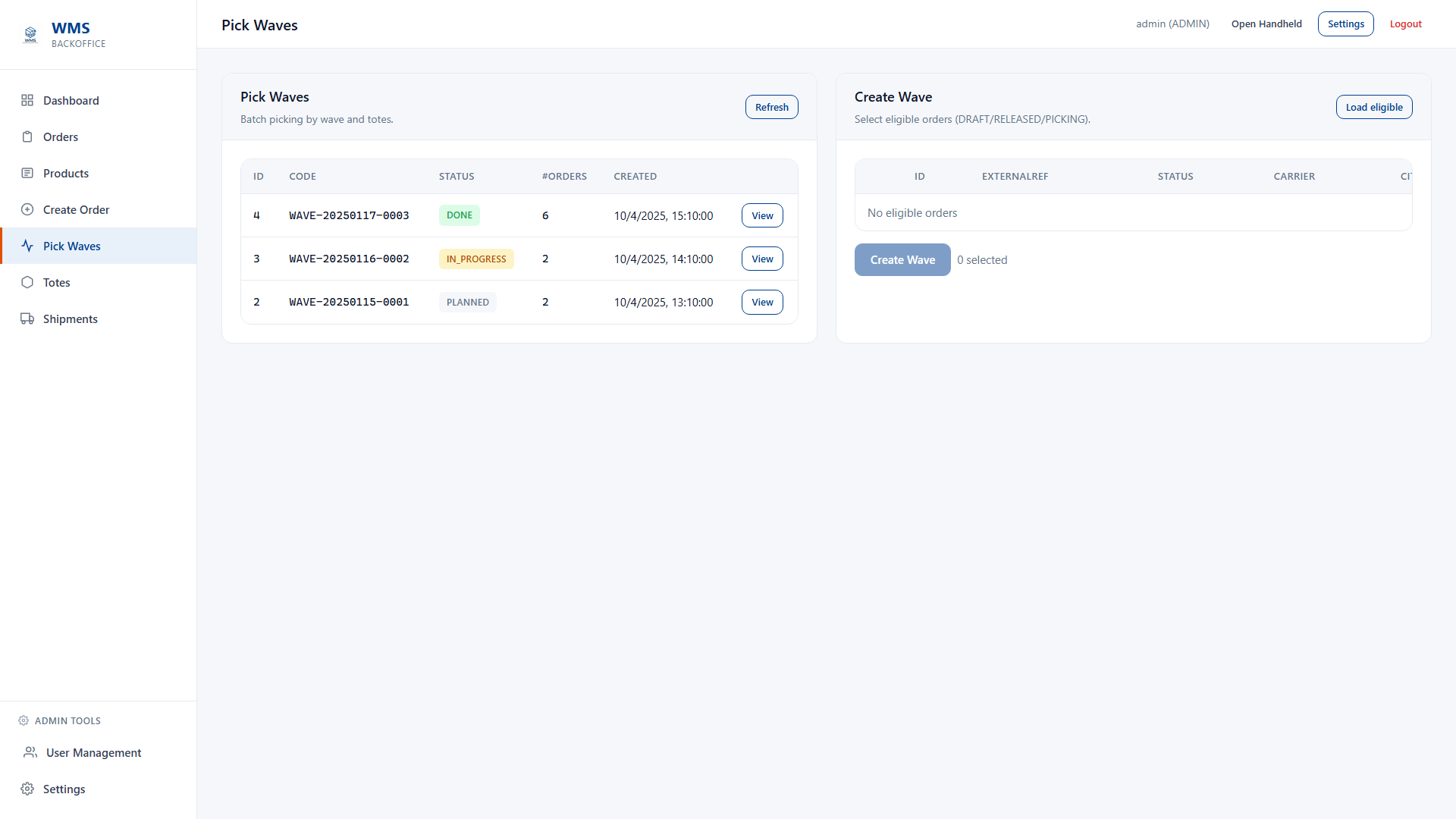
Task: Click the Create Order plus icon
Action: 27,209
